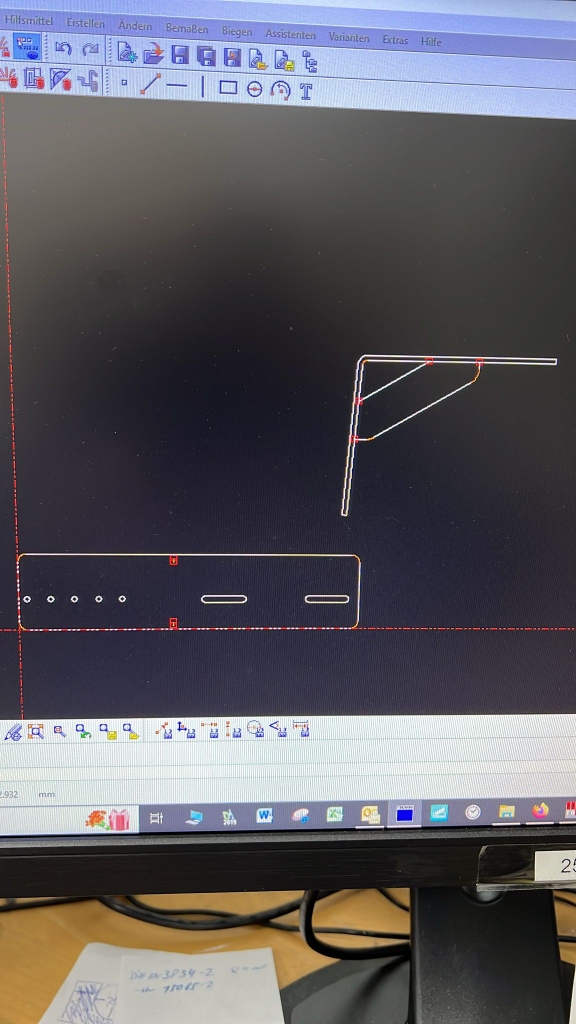Viewport: 576px width, 1024px height.
Task: Open Word from the taskbar
Action: [x=264, y=815]
